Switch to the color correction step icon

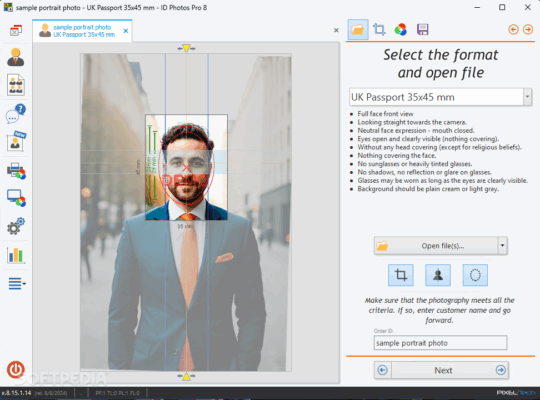coord(401,30)
